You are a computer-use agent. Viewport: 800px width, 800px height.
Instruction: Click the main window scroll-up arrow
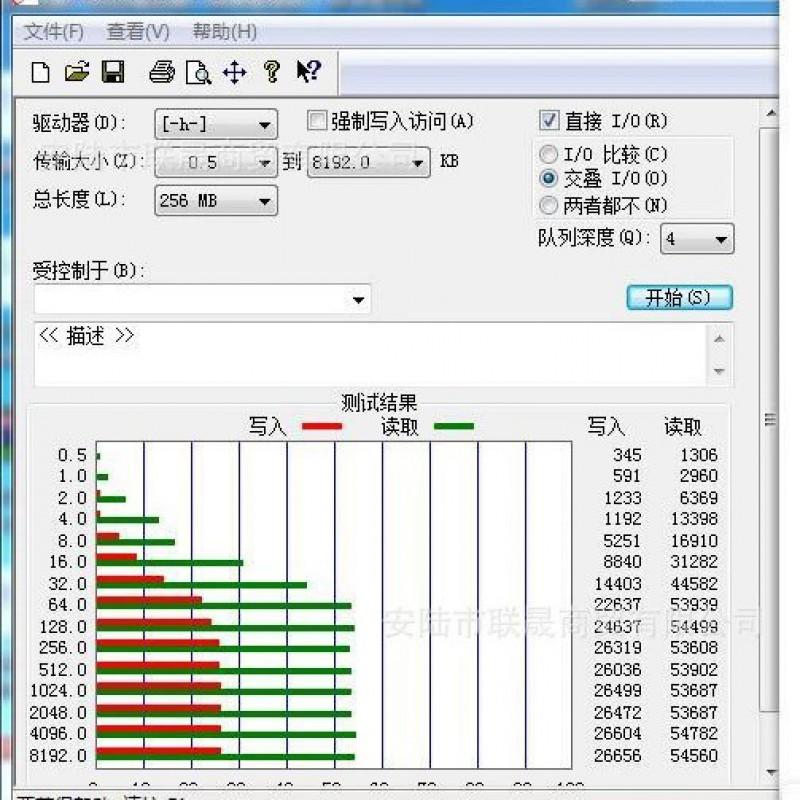pyautogui.click(x=771, y=113)
